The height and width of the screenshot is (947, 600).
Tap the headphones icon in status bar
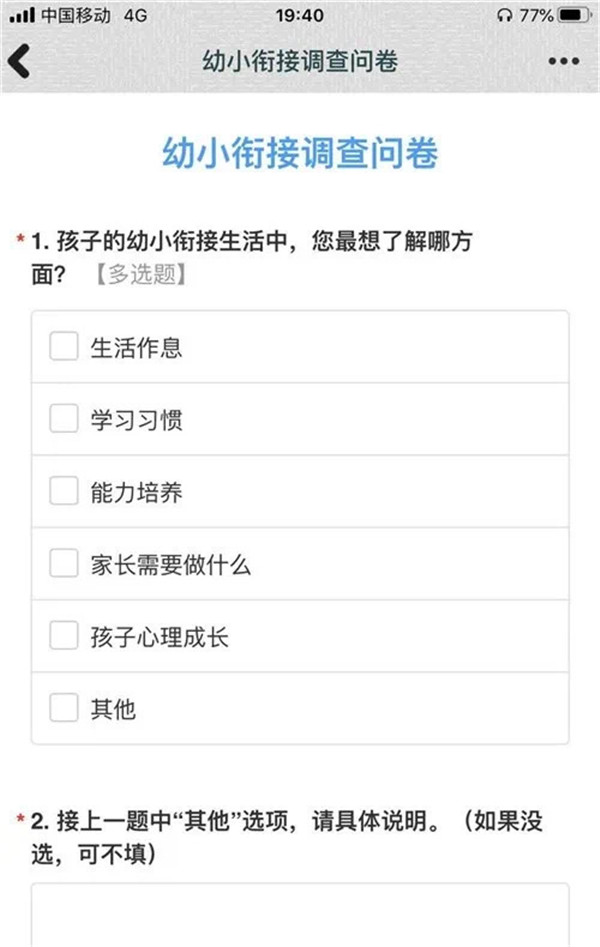point(505,15)
